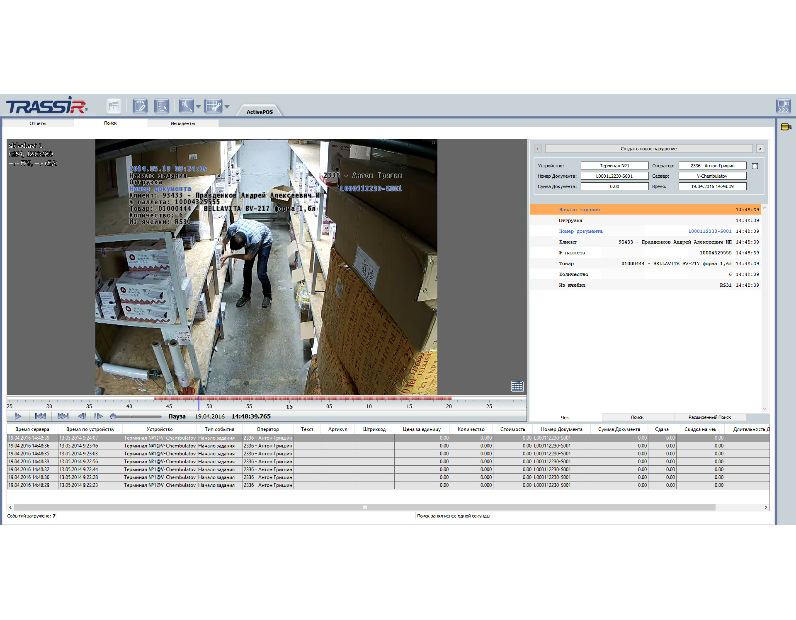Click the pencil edit toolbar icon
This screenshot has height=620, width=796.
(140, 106)
